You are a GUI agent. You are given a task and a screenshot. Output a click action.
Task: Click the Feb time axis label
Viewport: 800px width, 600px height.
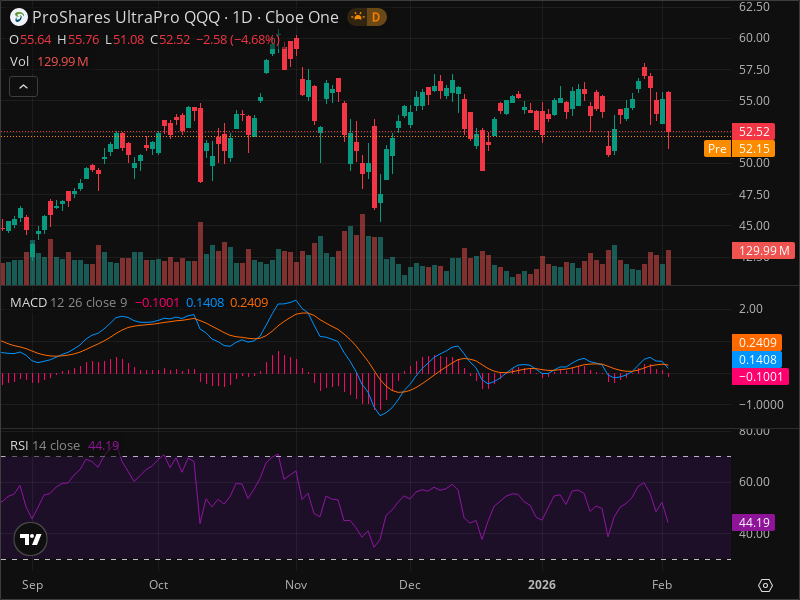[662, 585]
